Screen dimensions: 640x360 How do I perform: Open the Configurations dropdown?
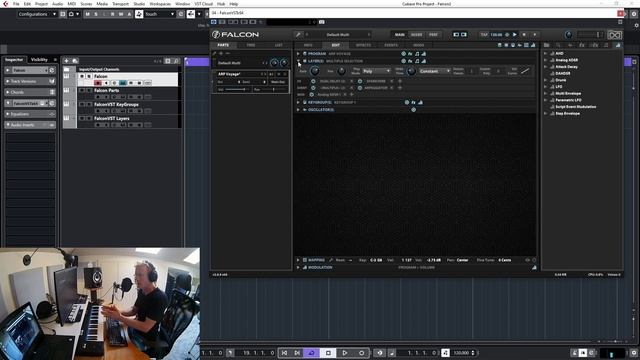pyautogui.click(x=37, y=14)
